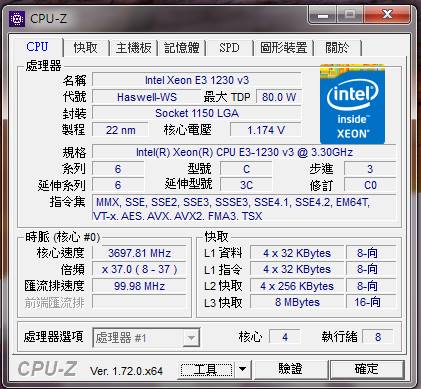
Task: Minimize the CPU-Z window
Action: pos(323,15)
